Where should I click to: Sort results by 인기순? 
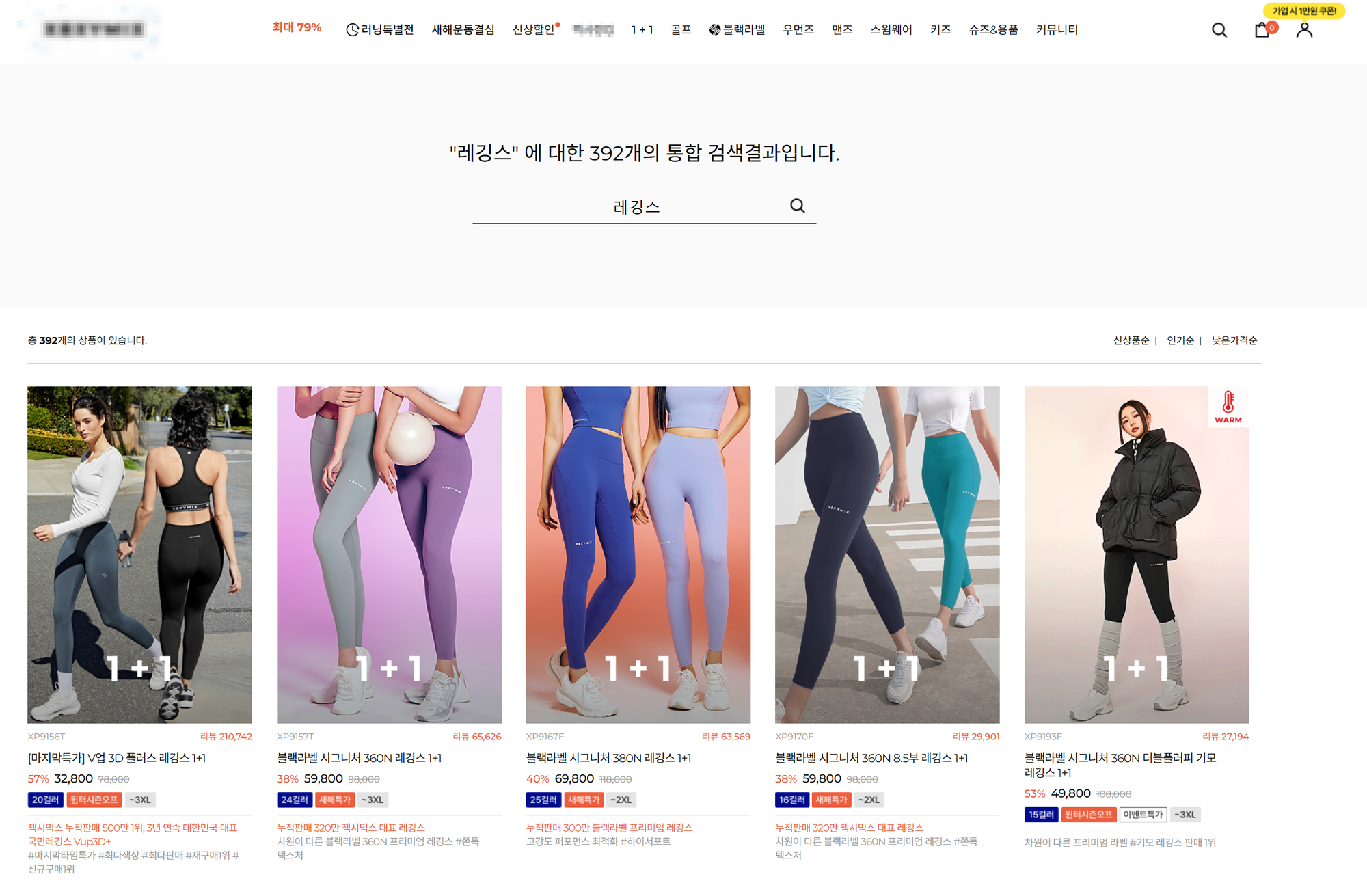click(1180, 340)
